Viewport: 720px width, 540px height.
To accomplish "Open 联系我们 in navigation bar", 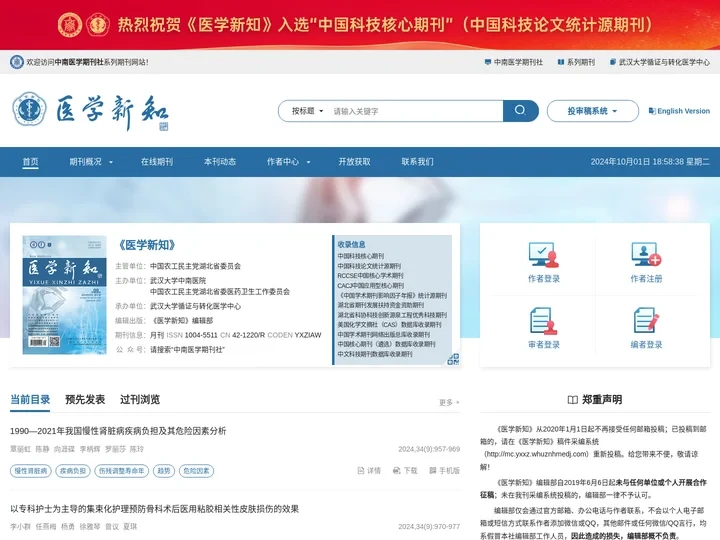I will point(417,162).
